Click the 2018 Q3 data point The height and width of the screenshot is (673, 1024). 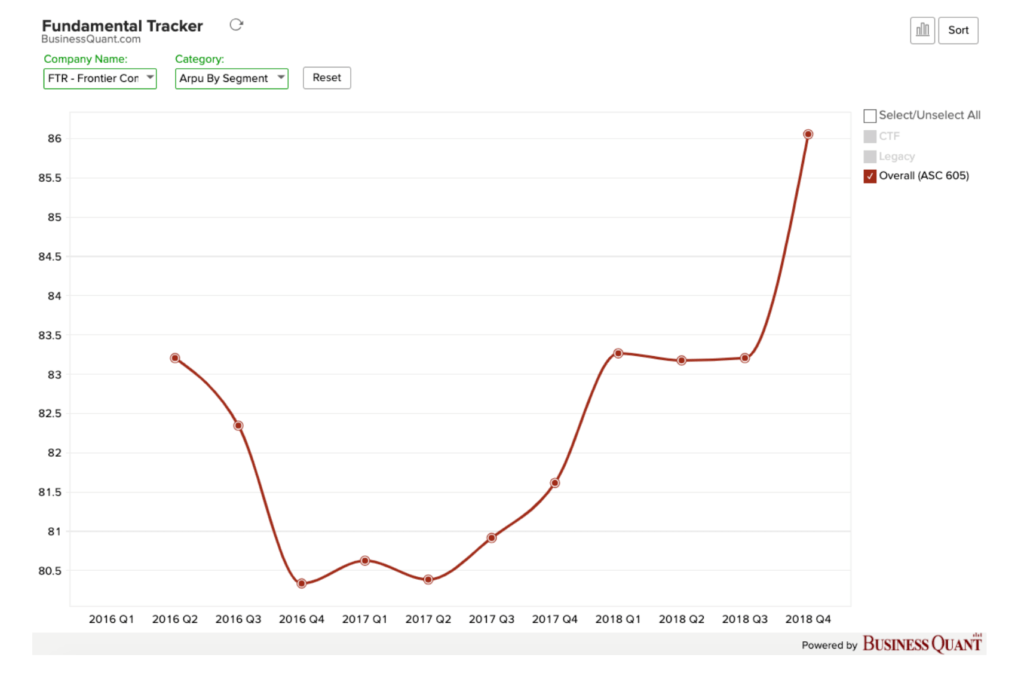(x=744, y=358)
